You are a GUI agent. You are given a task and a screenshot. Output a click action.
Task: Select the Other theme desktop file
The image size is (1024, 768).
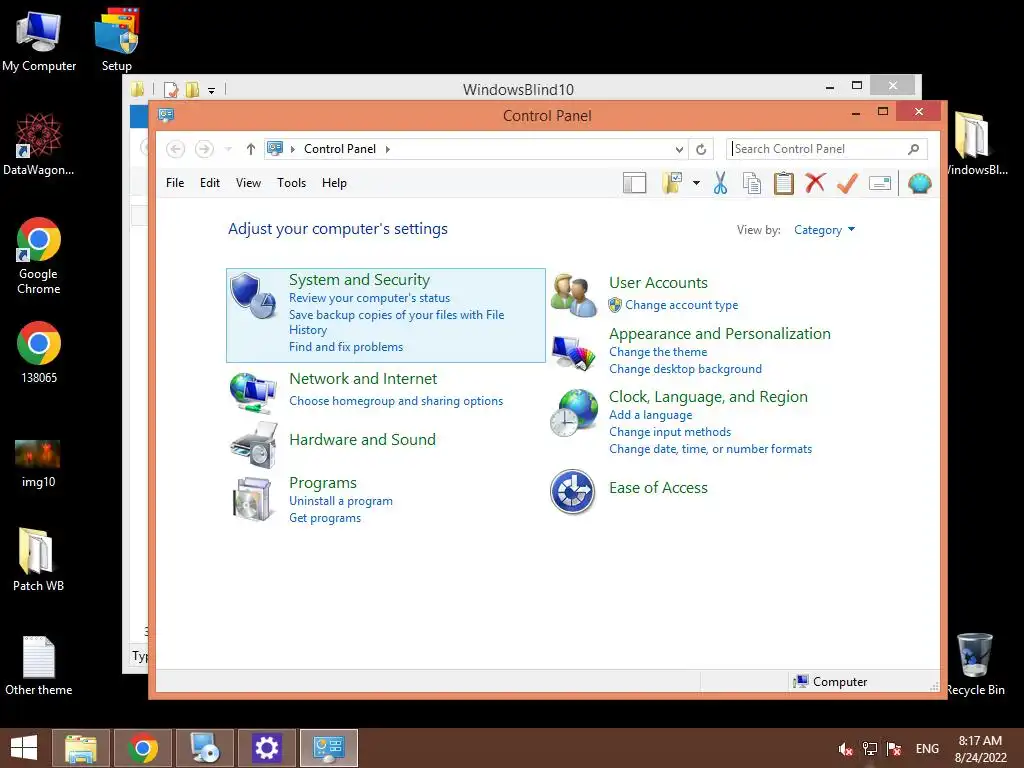pyautogui.click(x=39, y=665)
